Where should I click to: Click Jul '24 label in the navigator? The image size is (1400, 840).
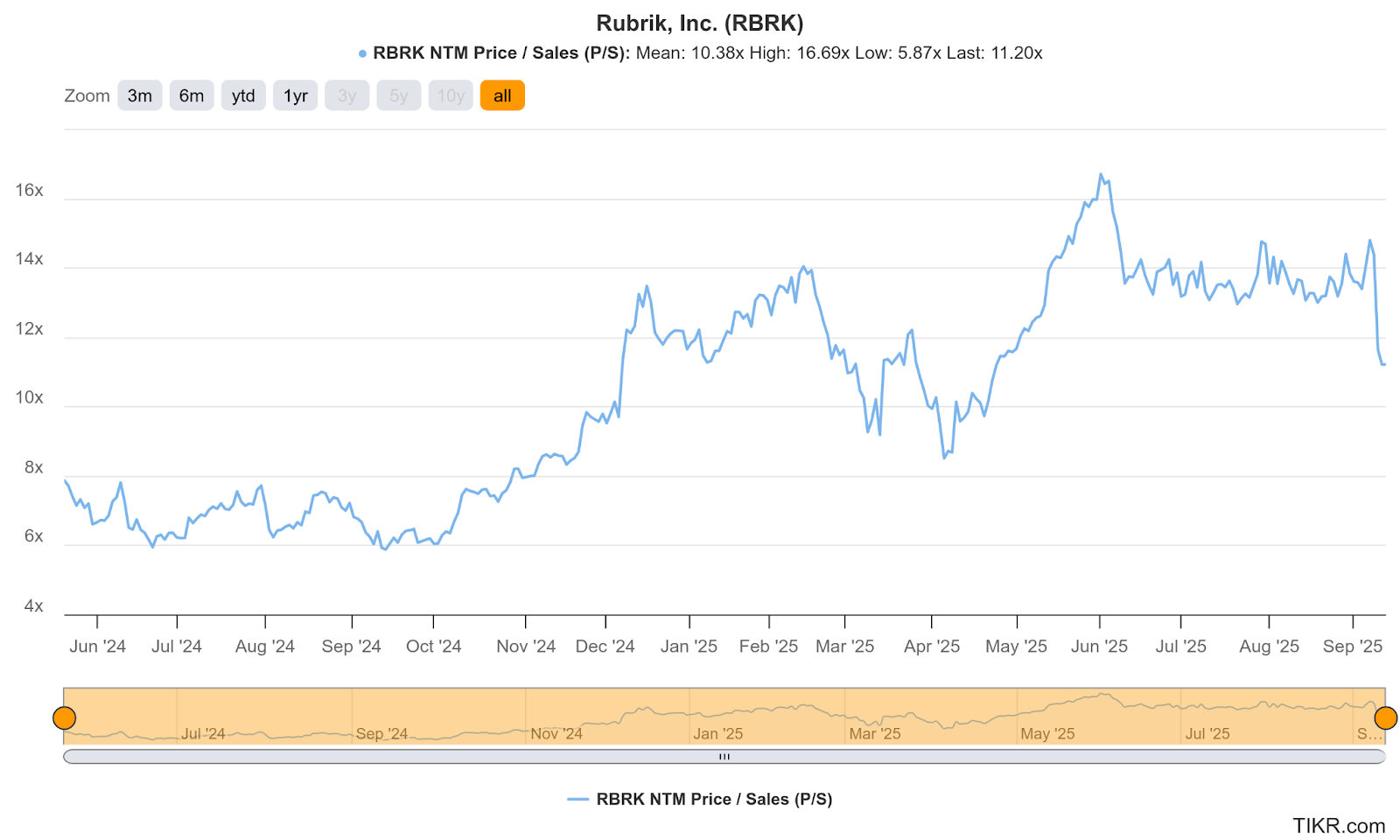pyautogui.click(x=203, y=733)
